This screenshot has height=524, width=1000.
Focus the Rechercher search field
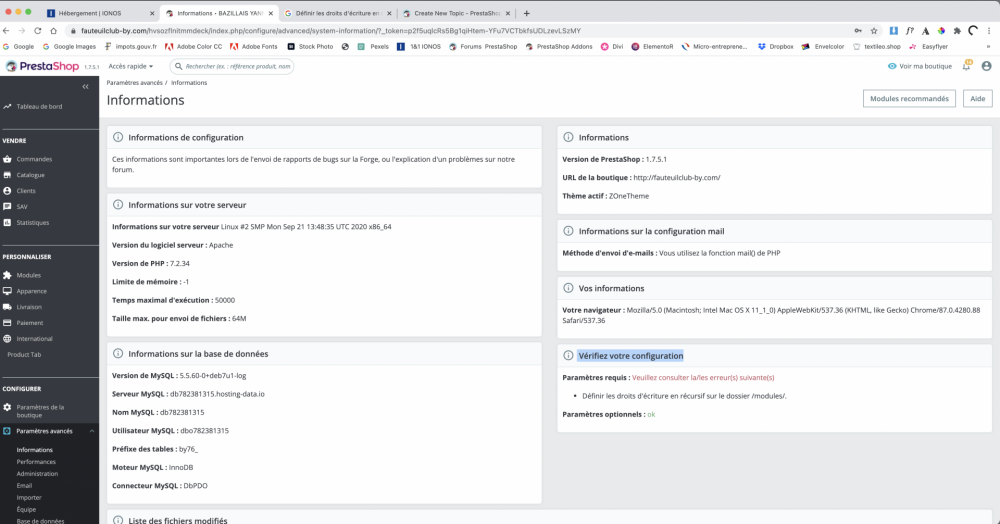[x=232, y=66]
